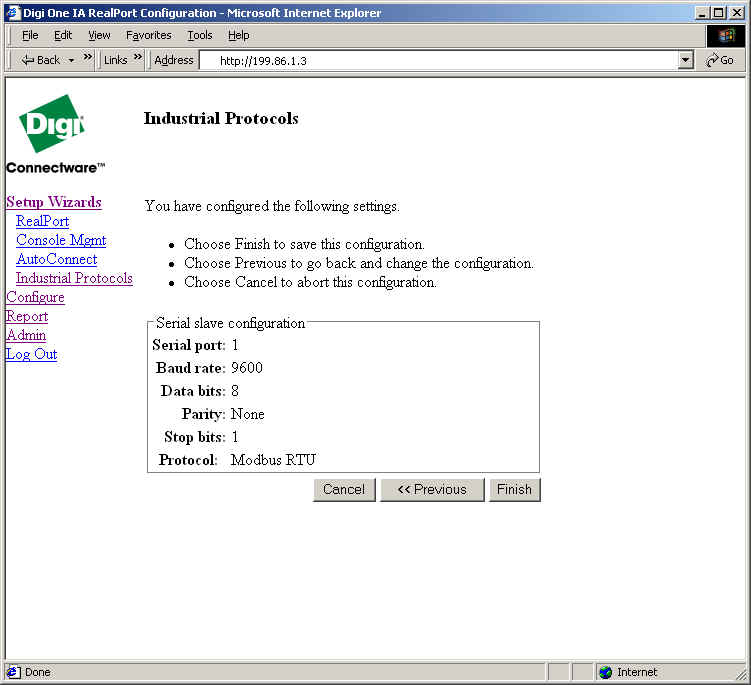751x685 pixels.
Task: Click the Internet zone globe icon
Action: click(x=605, y=672)
